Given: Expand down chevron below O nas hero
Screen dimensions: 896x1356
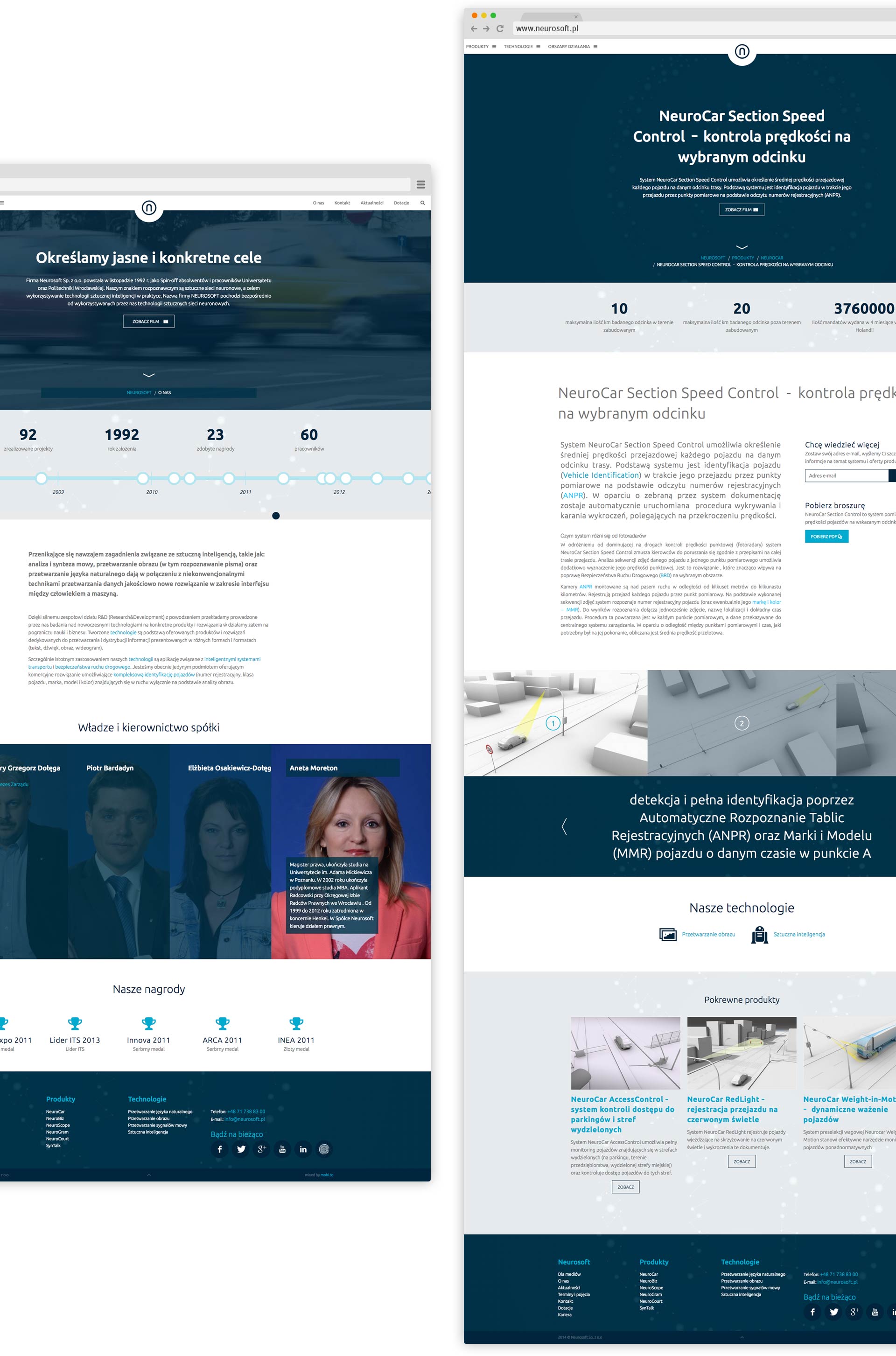Looking at the screenshot, I should [148, 375].
